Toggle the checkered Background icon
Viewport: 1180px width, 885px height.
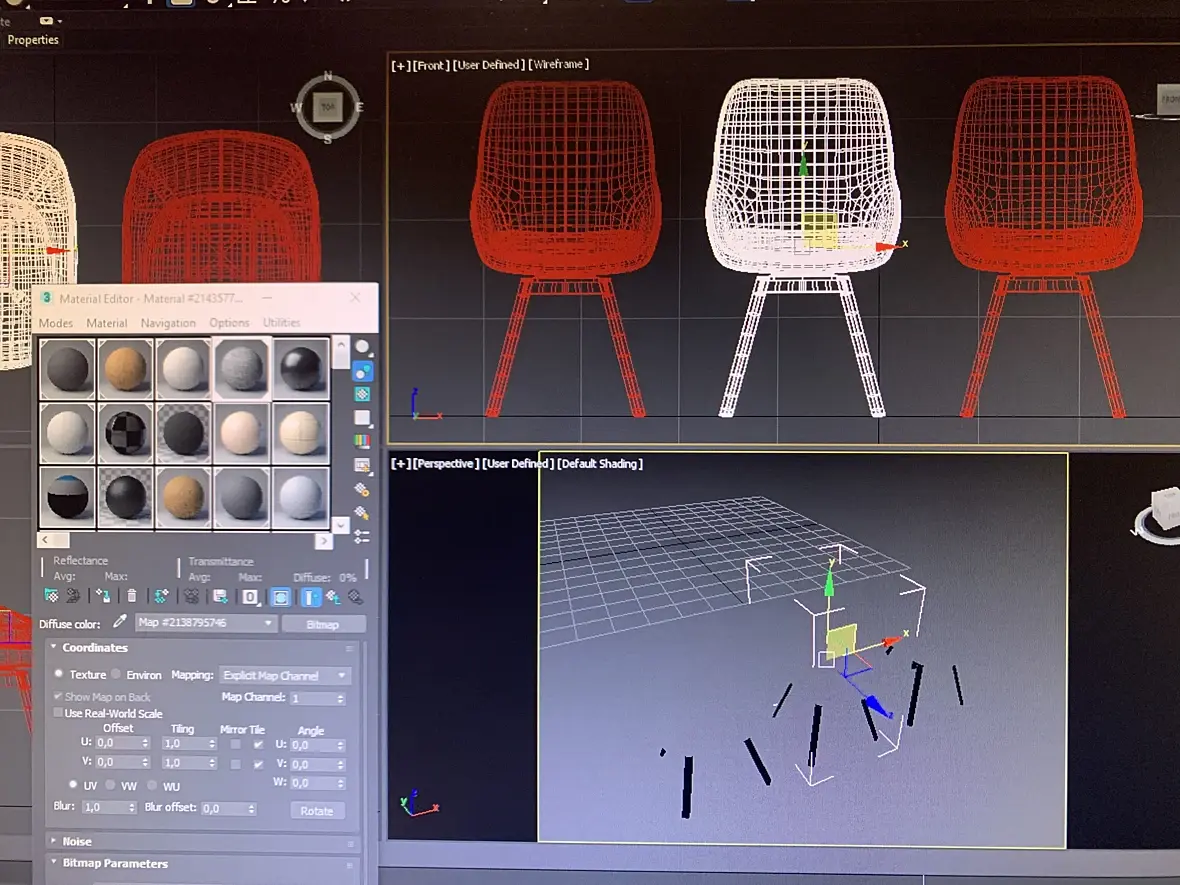[363, 394]
